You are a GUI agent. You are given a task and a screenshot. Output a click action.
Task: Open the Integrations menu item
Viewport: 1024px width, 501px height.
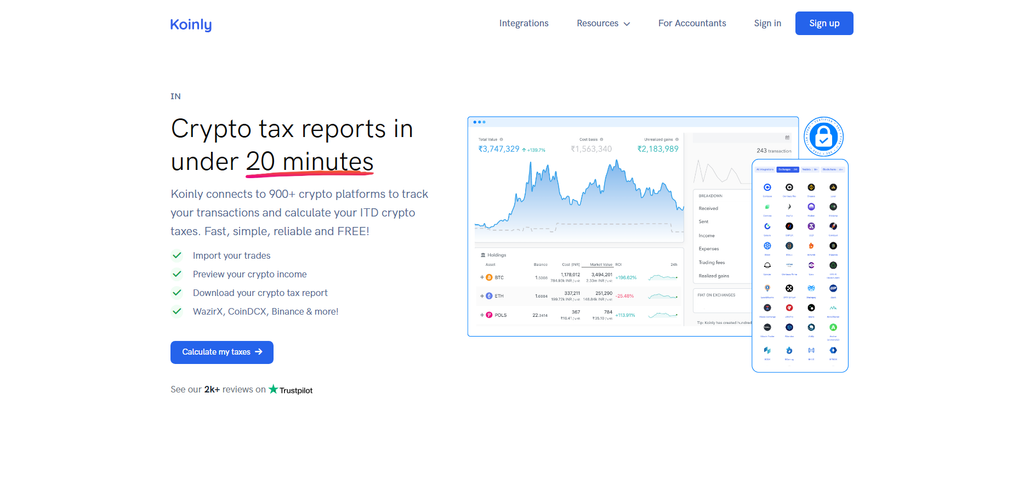(524, 23)
